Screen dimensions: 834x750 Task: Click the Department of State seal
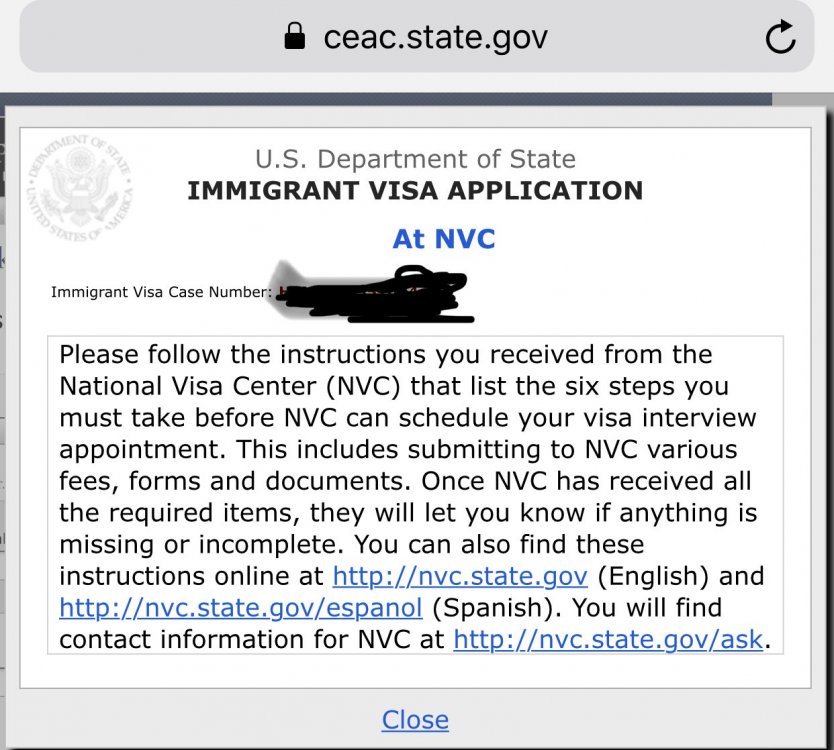(x=80, y=187)
